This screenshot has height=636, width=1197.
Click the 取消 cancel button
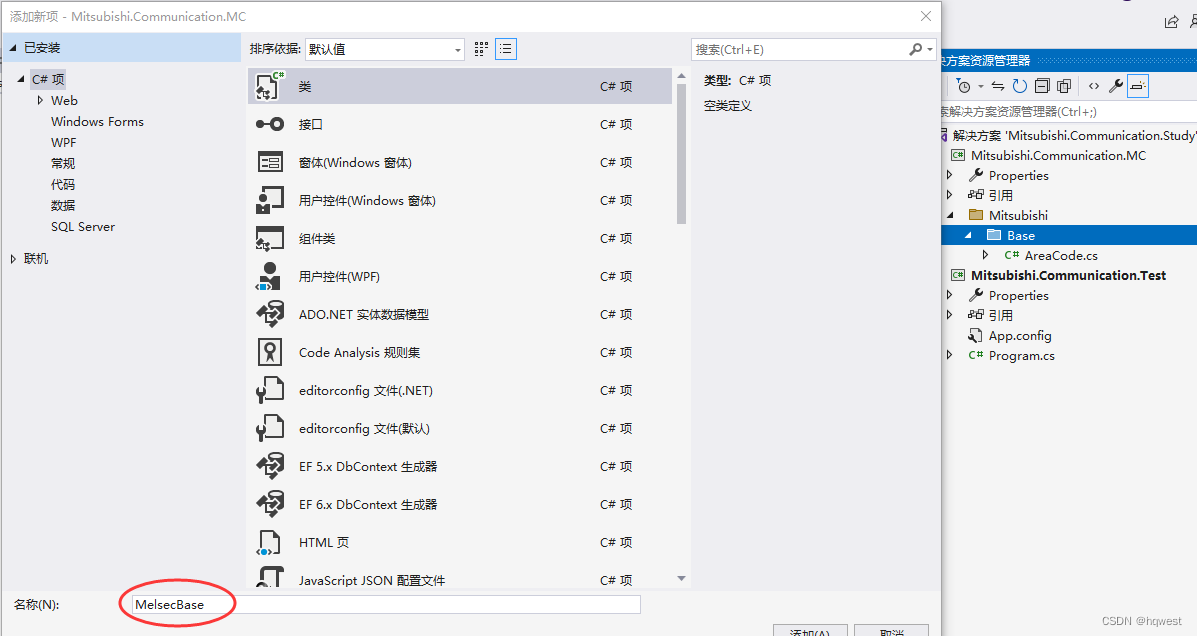891,631
